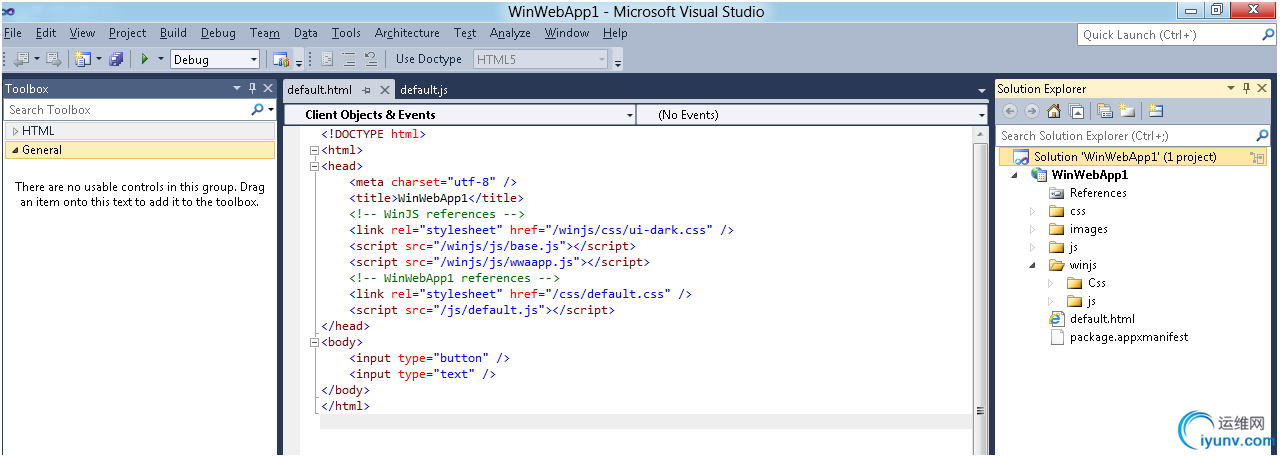Viewport: 1281px width, 457px height.
Task: Expand the css folder node
Action: click(1033, 211)
